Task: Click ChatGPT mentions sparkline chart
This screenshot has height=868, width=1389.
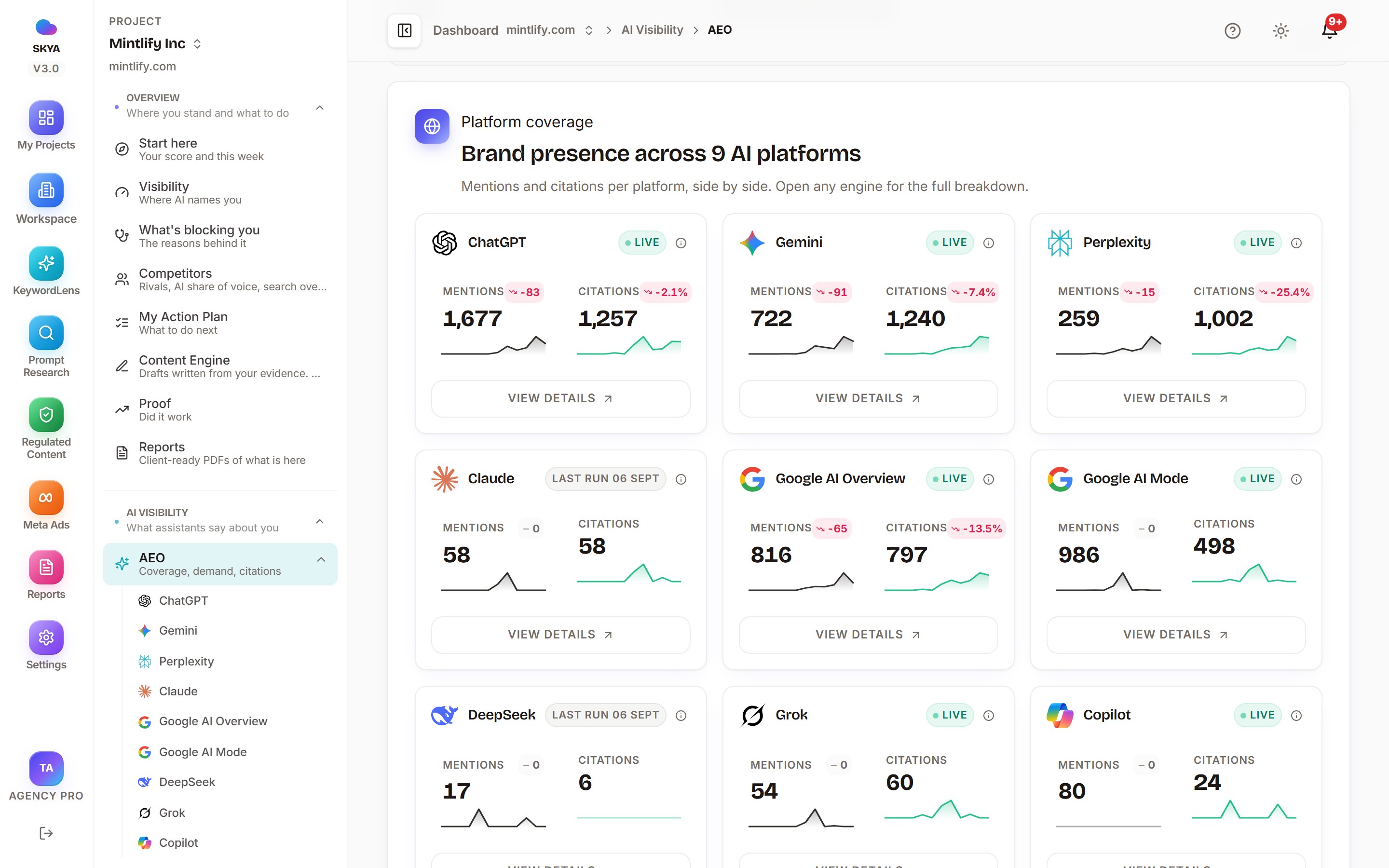Action: click(493, 345)
